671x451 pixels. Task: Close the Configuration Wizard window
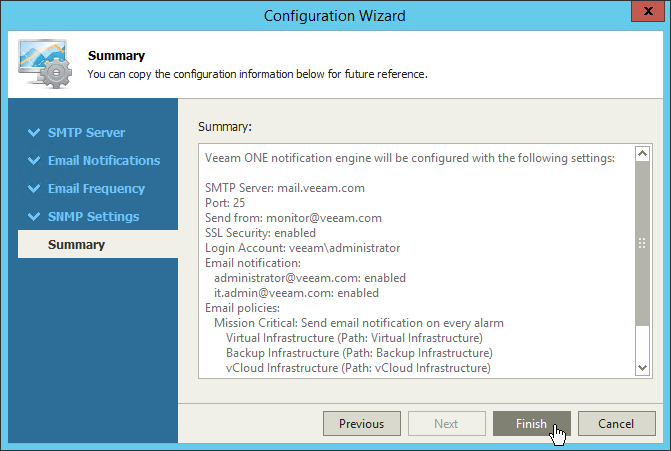641,13
